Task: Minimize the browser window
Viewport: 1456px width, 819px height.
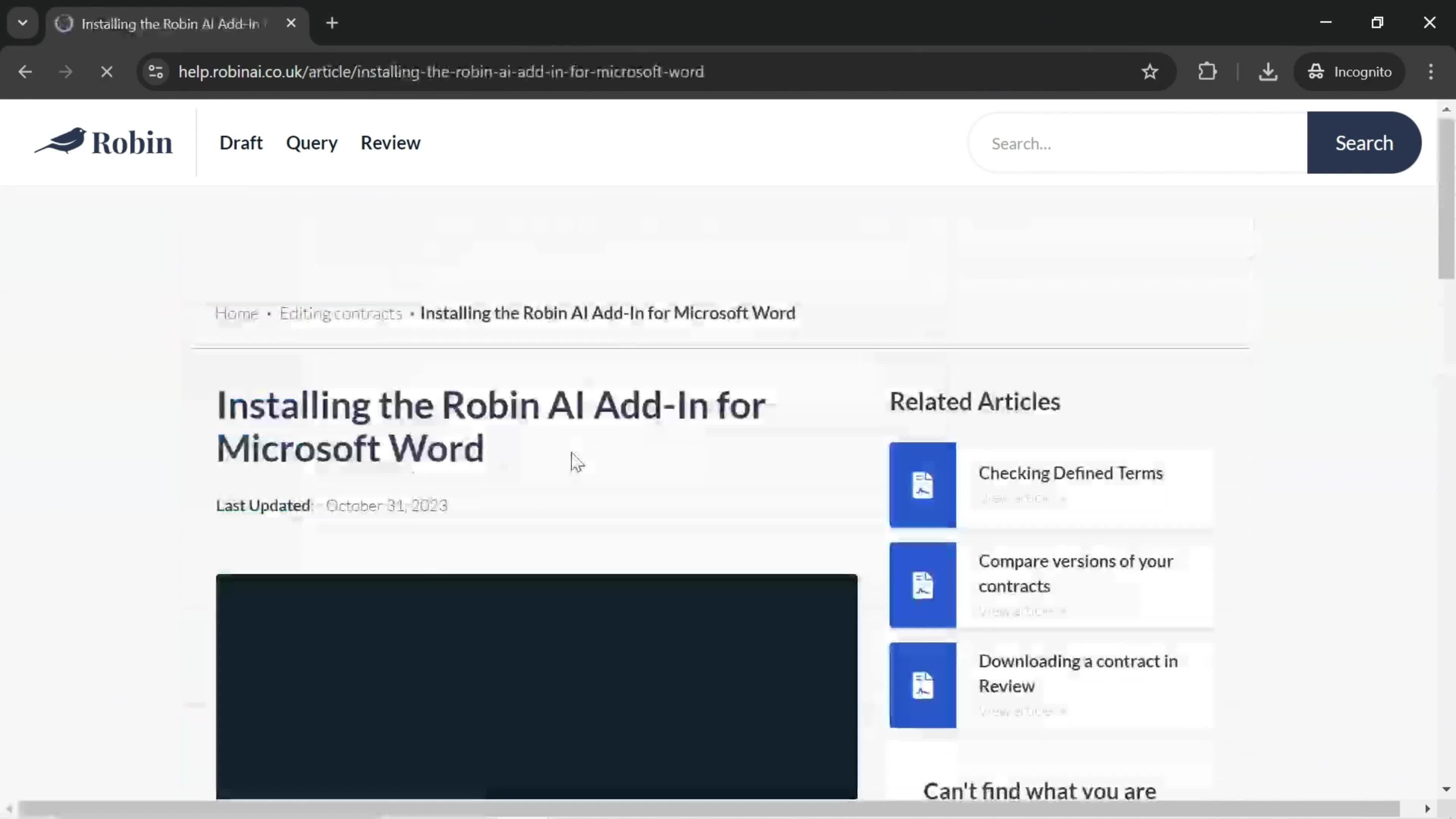Action: click(1326, 23)
